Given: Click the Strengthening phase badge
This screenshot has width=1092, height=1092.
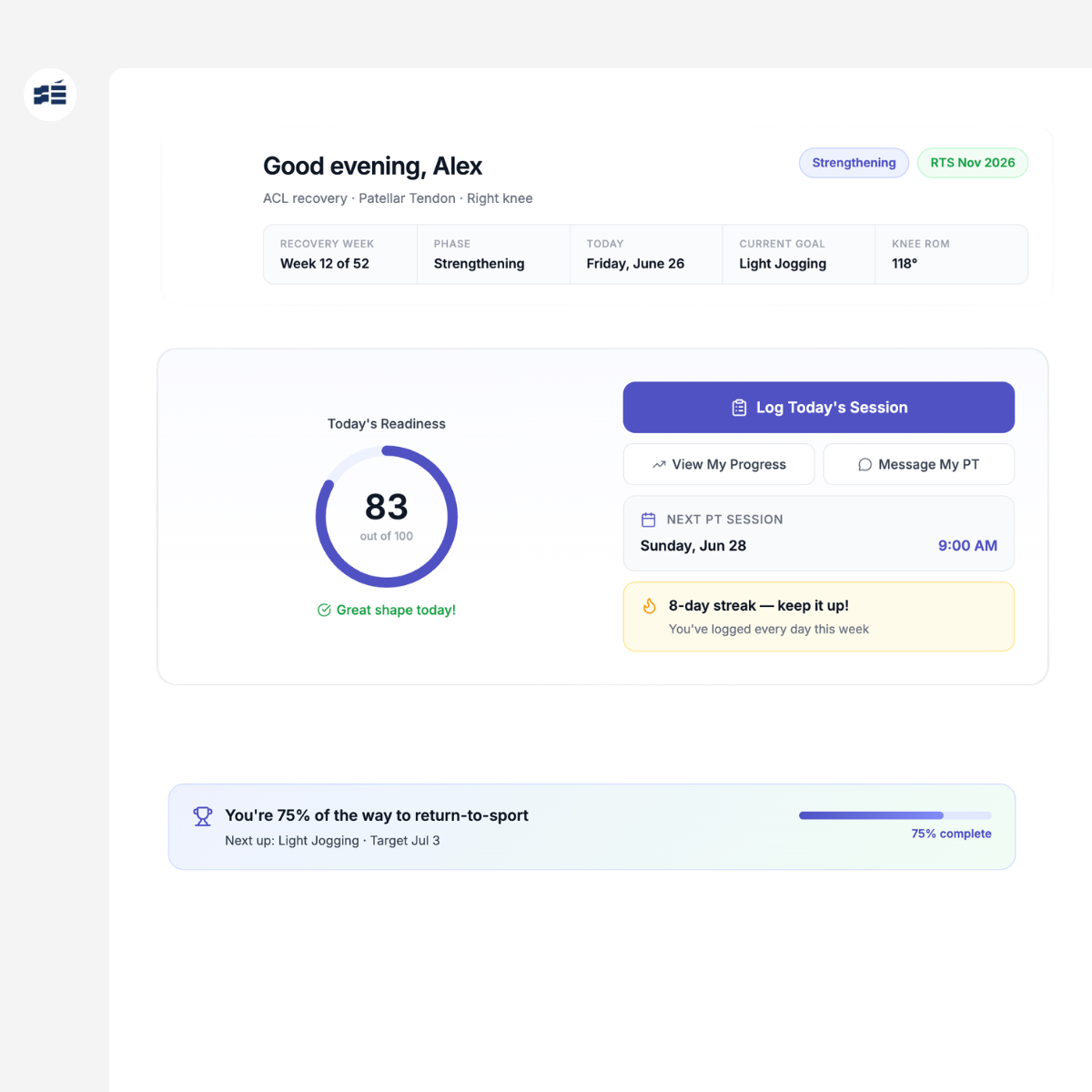Looking at the screenshot, I should [854, 163].
